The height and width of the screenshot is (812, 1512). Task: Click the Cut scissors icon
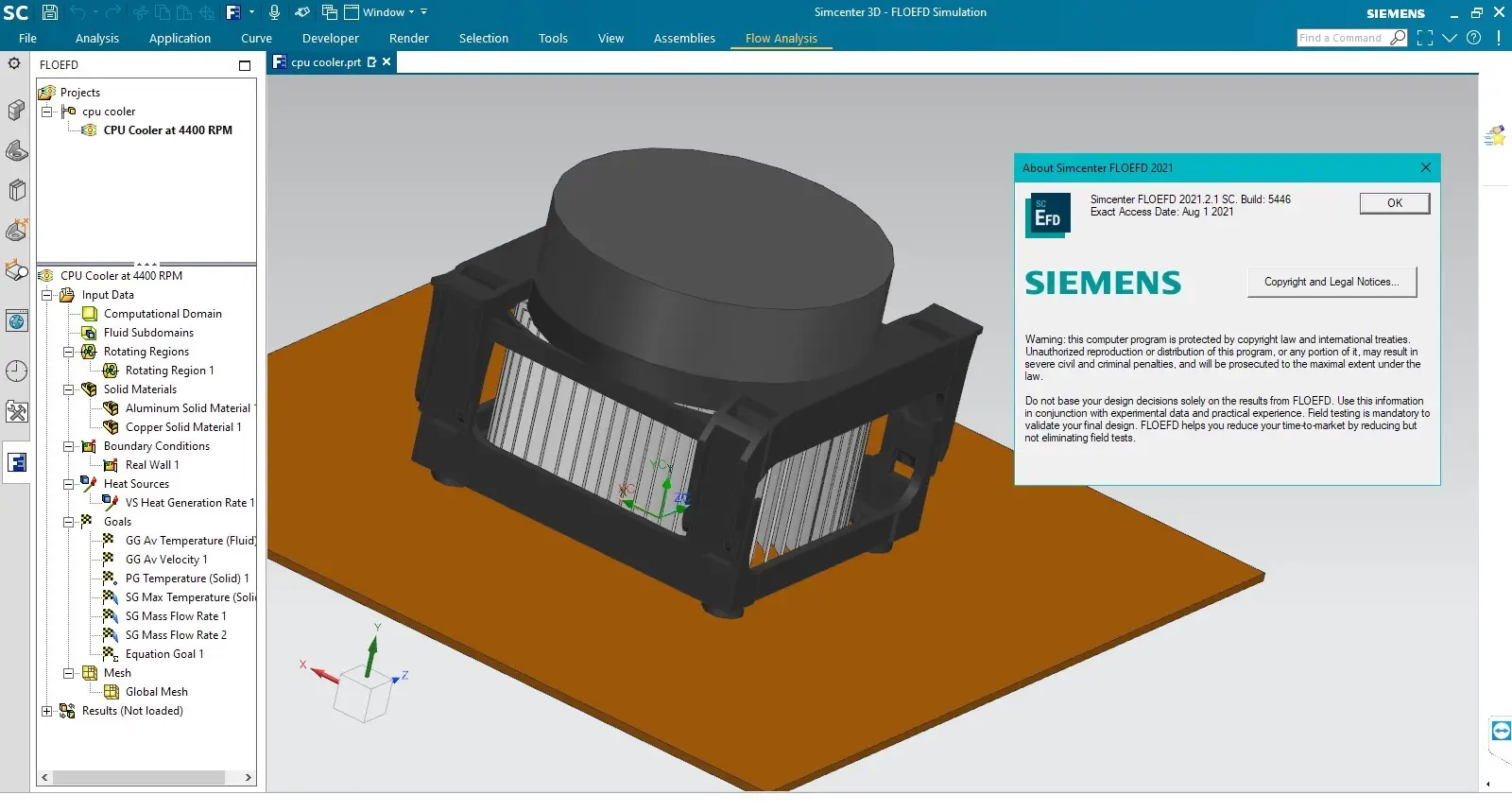coord(141,12)
